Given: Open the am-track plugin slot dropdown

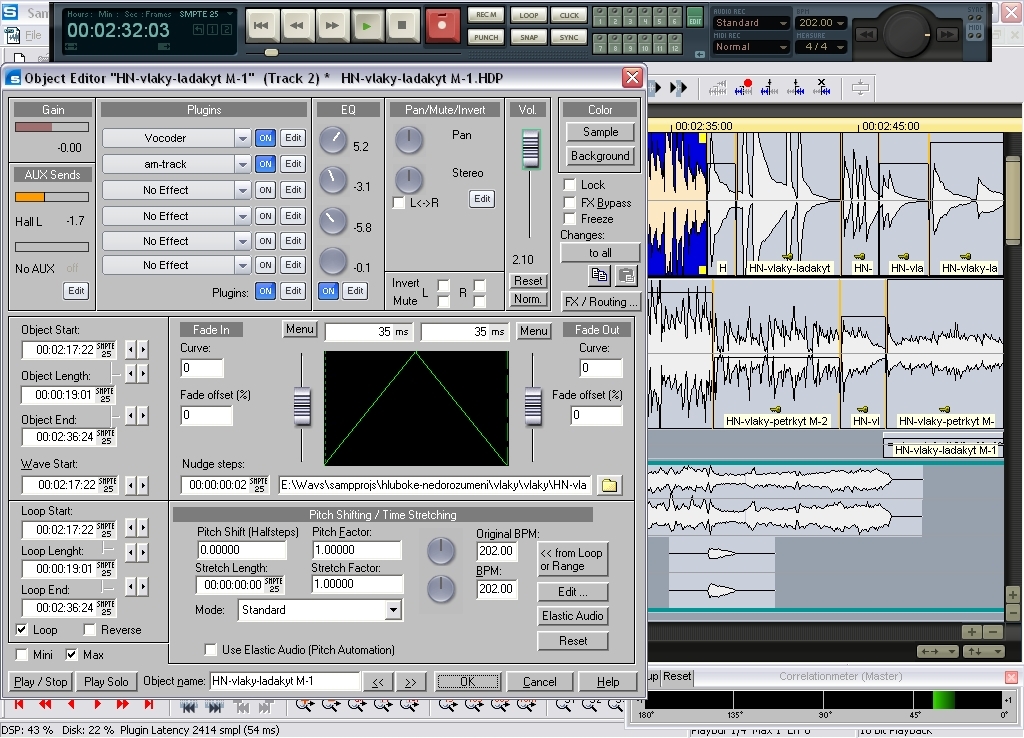Looking at the screenshot, I should click(x=243, y=164).
